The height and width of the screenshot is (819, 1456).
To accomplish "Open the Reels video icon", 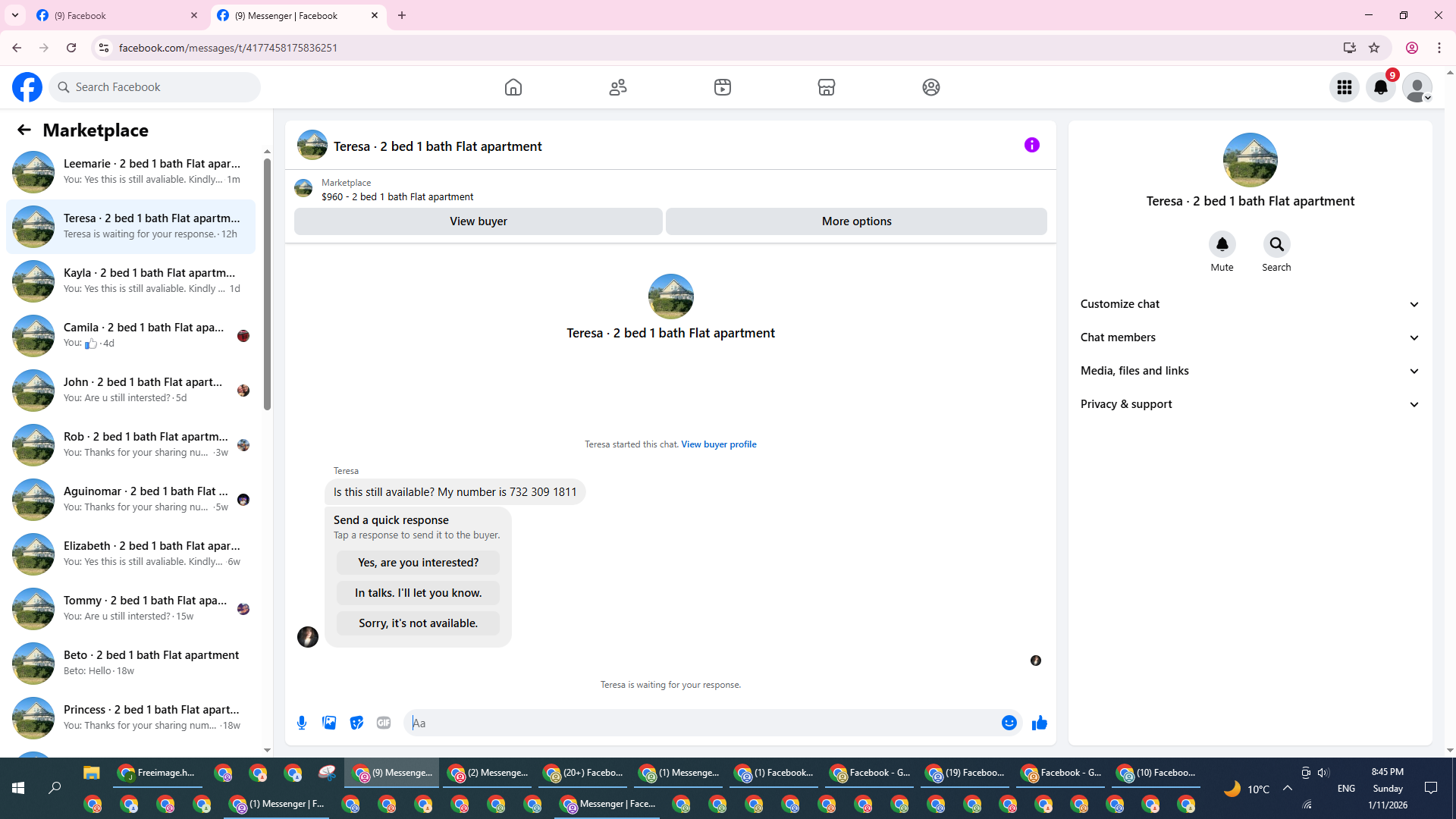I will pos(723,87).
